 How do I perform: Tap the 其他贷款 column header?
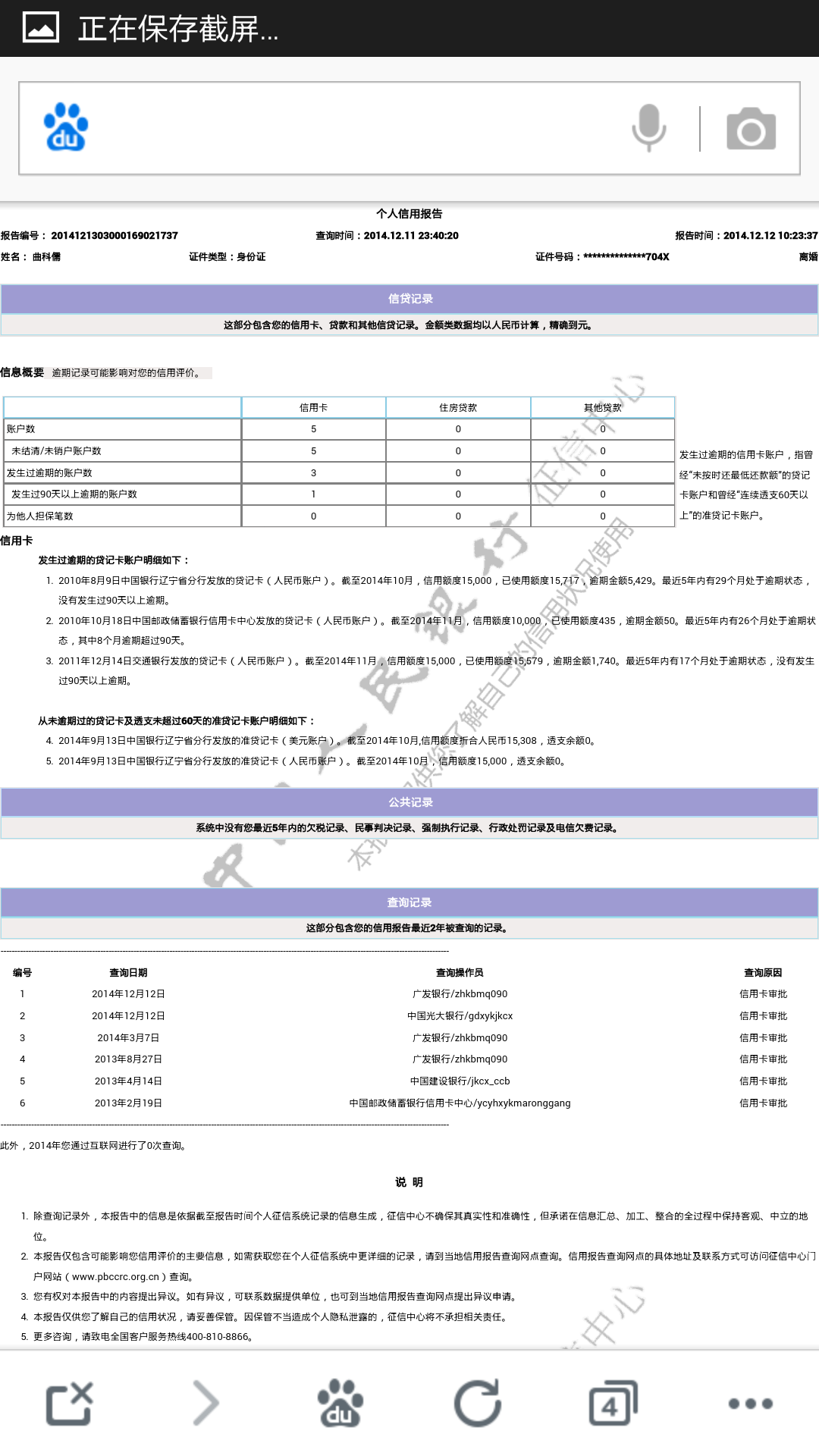pyautogui.click(x=603, y=408)
